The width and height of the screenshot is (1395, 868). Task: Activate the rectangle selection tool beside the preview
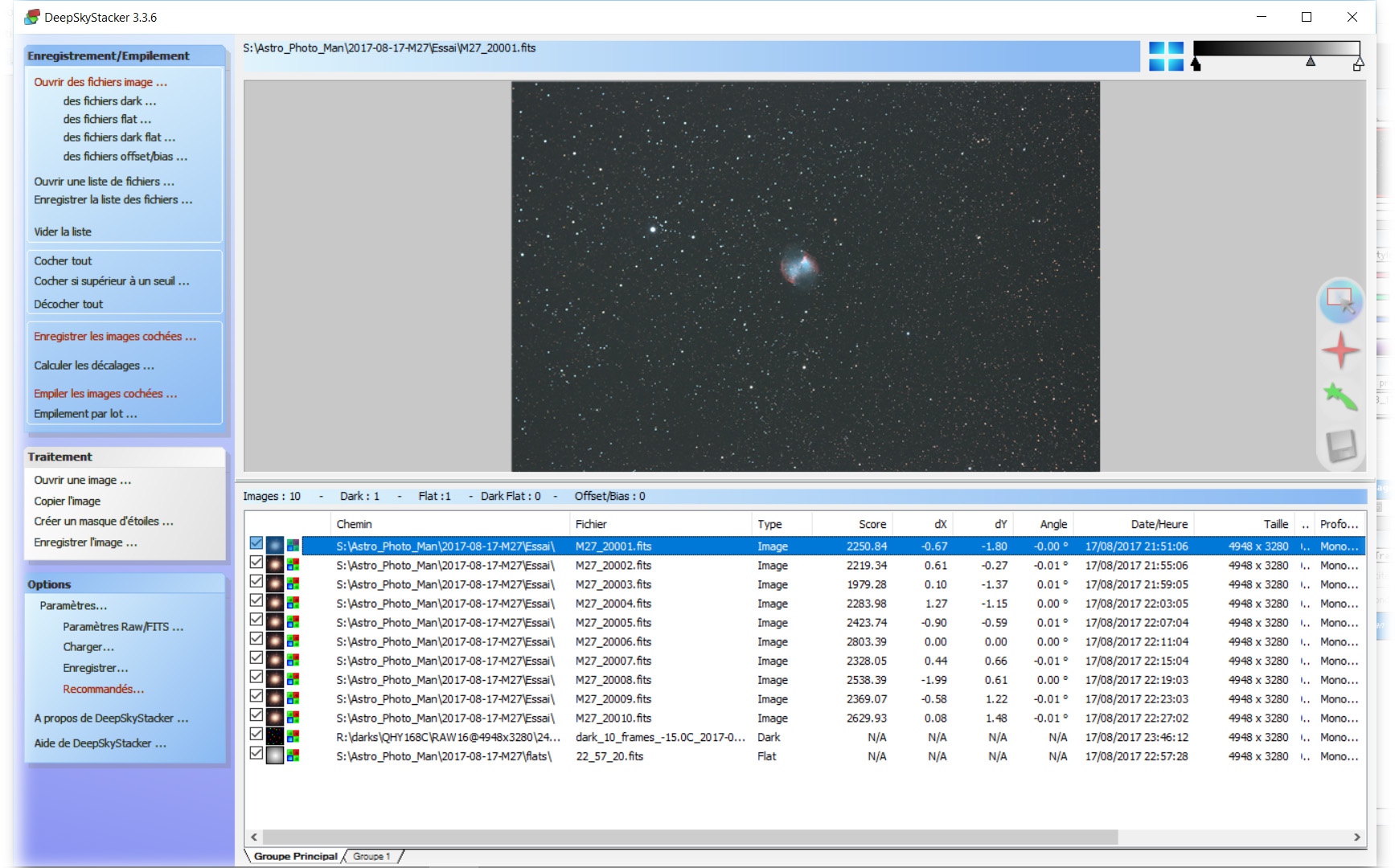point(1340,301)
